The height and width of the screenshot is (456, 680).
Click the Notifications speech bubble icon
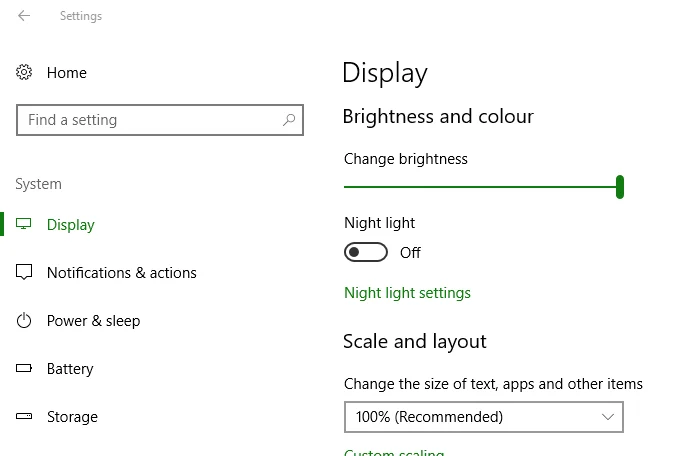click(x=25, y=273)
